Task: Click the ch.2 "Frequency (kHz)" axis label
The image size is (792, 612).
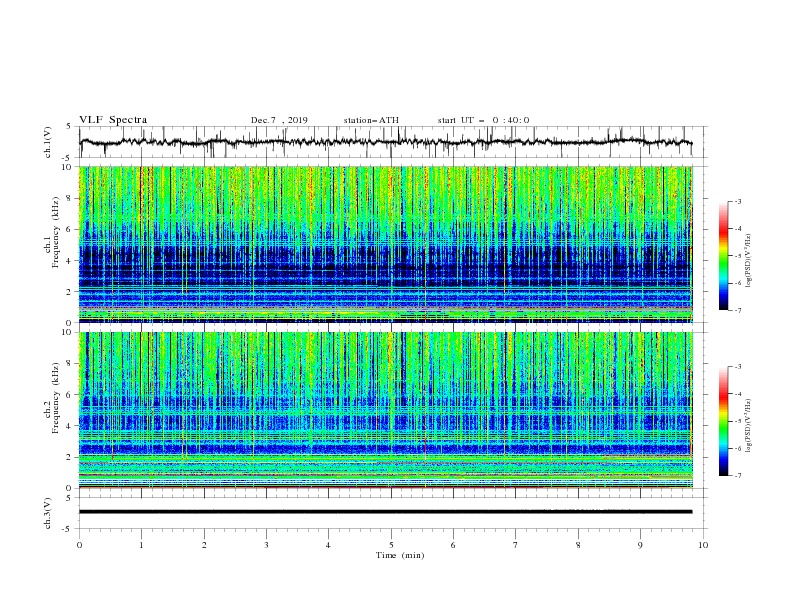Action: (56, 397)
